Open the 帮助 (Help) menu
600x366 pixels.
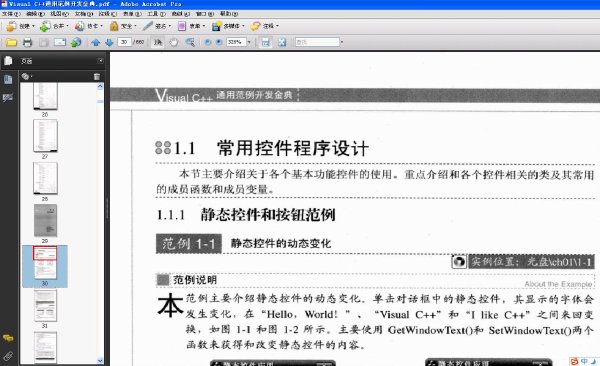pyautogui.click(x=229, y=14)
